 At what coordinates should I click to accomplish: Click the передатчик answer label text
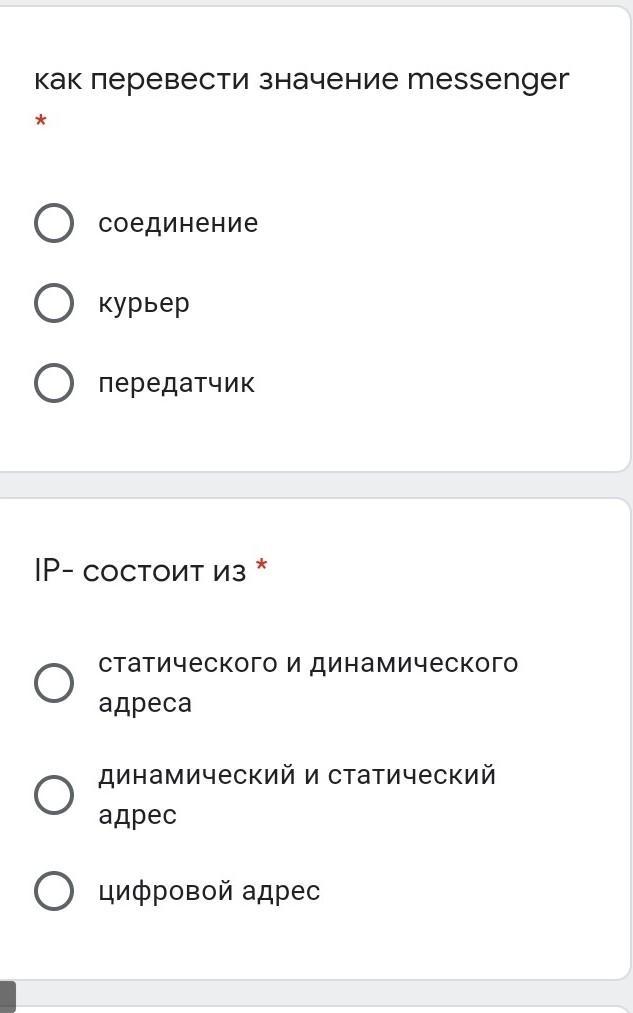pyautogui.click(x=176, y=383)
